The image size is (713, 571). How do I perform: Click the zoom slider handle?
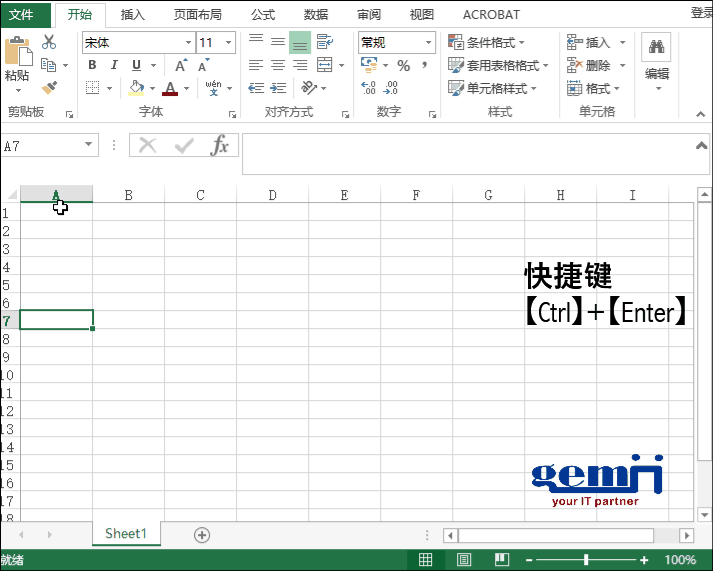tap(586, 560)
